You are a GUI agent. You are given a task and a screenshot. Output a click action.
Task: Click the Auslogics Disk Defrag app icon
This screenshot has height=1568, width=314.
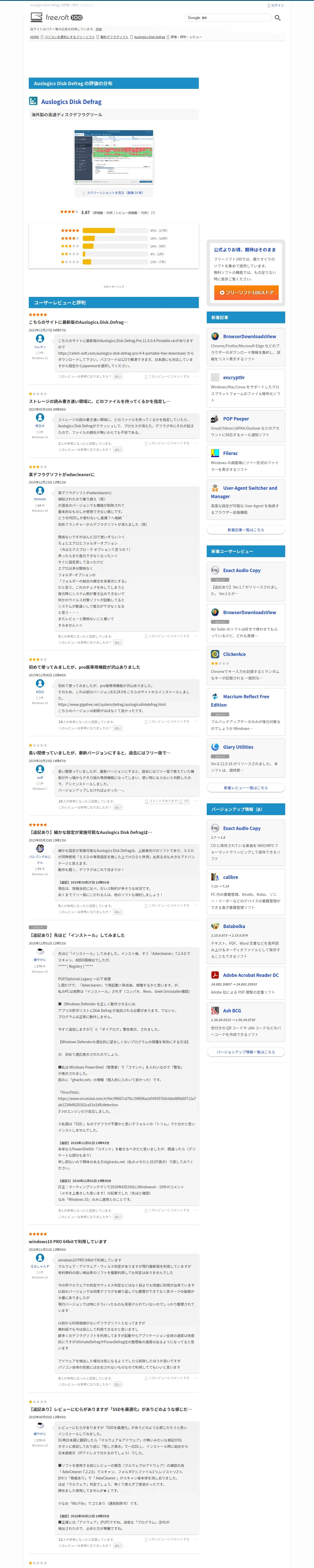33,101
